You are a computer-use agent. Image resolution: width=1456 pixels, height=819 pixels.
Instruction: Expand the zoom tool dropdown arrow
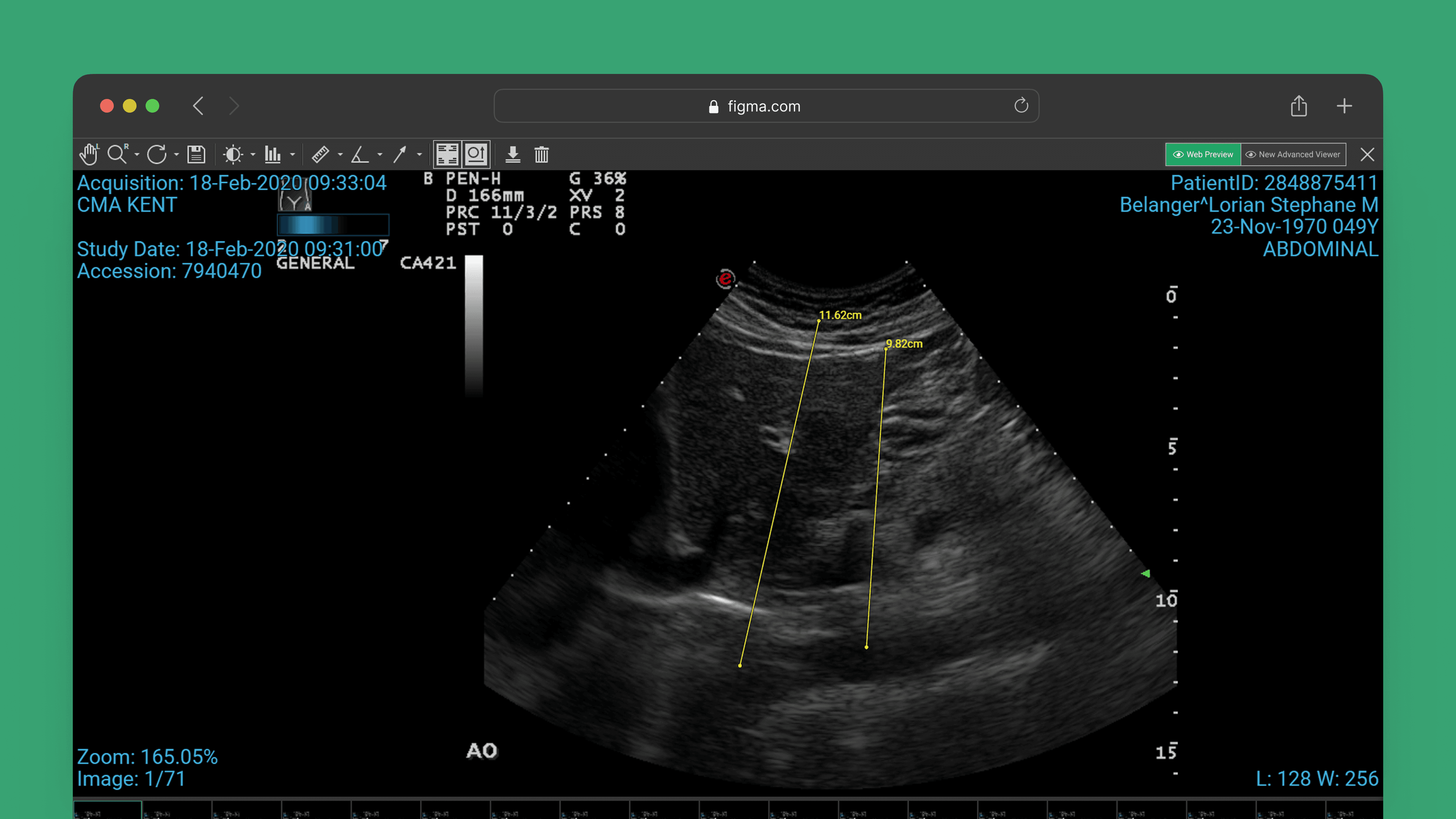coord(137,154)
